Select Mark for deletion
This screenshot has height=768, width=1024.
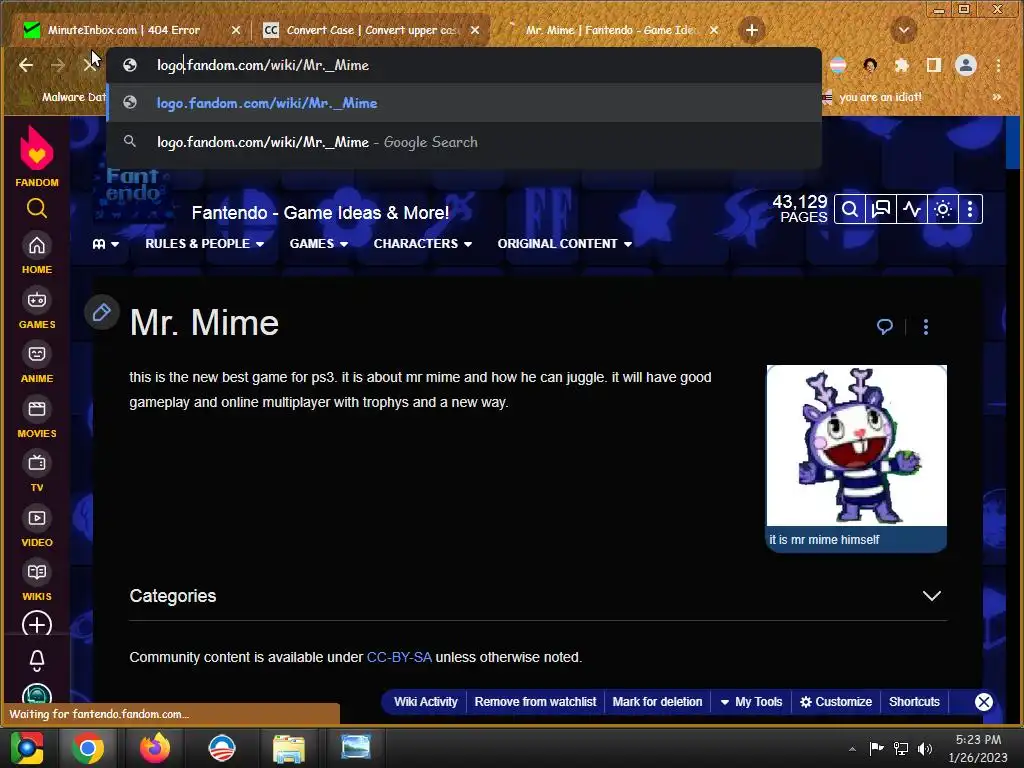(657, 702)
